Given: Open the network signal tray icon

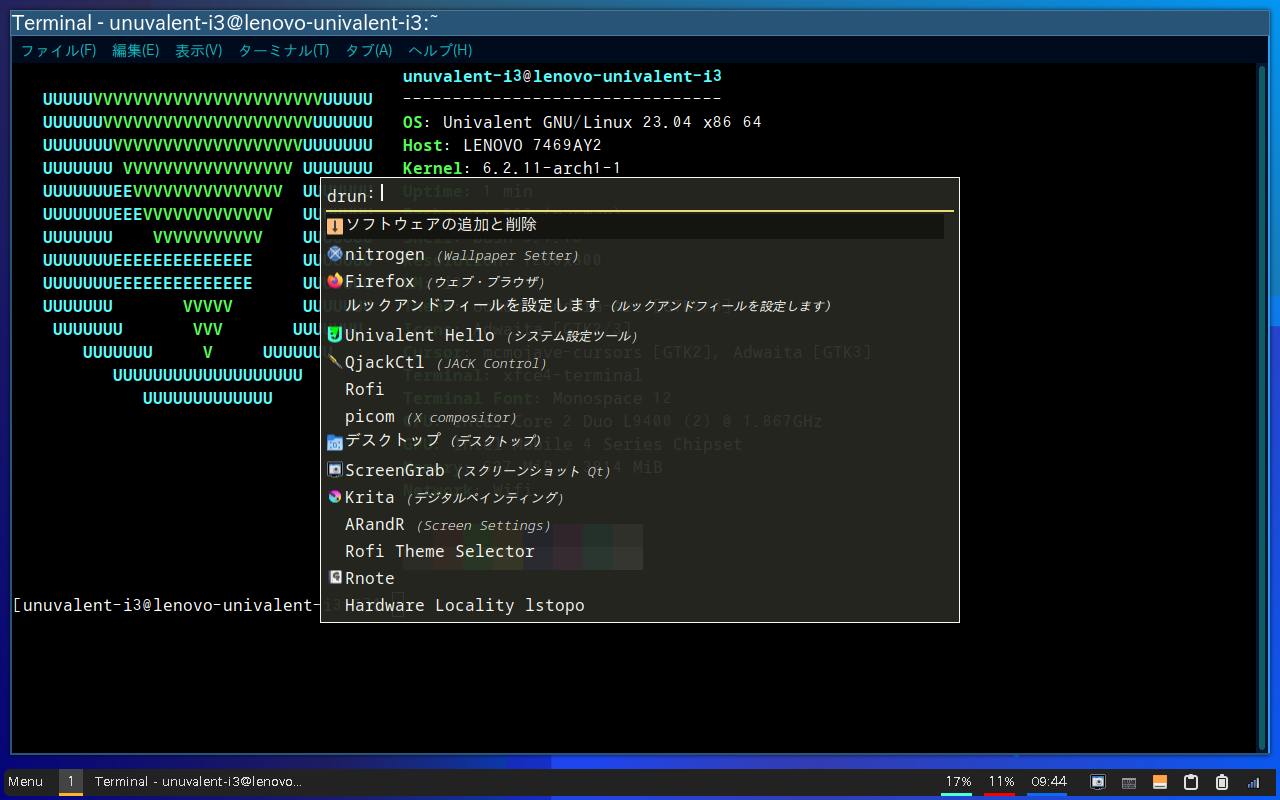Looking at the screenshot, I should coord(1253,782).
